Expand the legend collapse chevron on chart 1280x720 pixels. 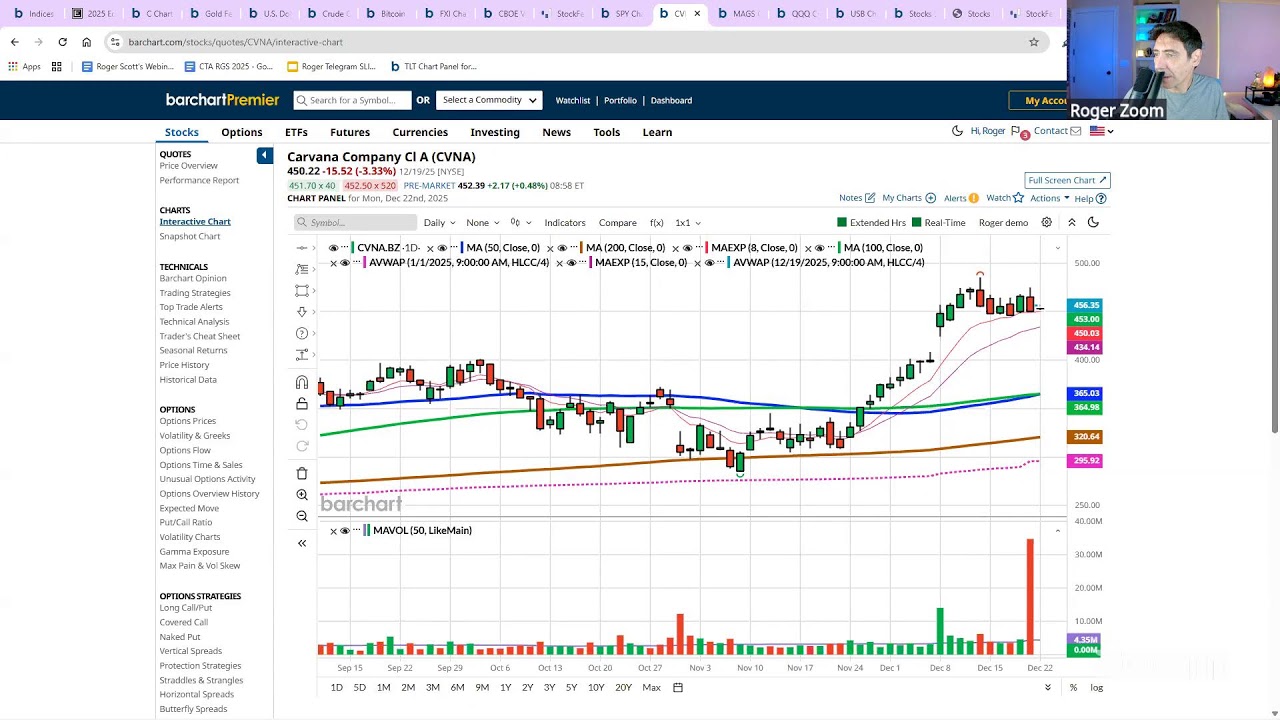point(1057,248)
